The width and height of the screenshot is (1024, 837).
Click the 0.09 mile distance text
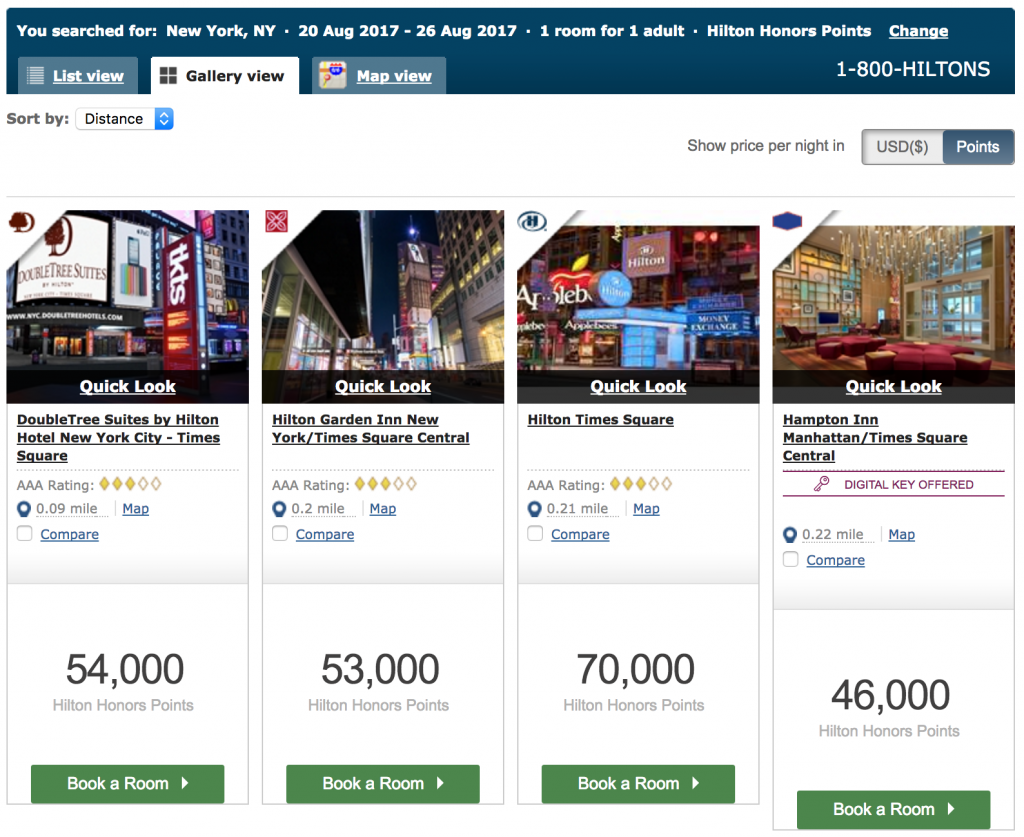point(67,509)
